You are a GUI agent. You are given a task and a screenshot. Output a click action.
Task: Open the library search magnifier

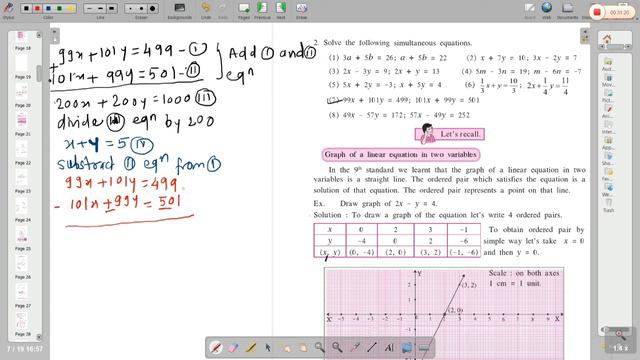(x=620, y=334)
